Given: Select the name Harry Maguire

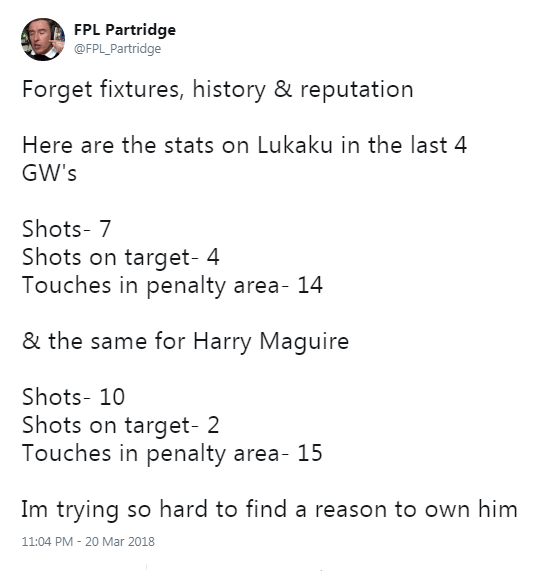Looking at the screenshot, I should [x=271, y=342].
